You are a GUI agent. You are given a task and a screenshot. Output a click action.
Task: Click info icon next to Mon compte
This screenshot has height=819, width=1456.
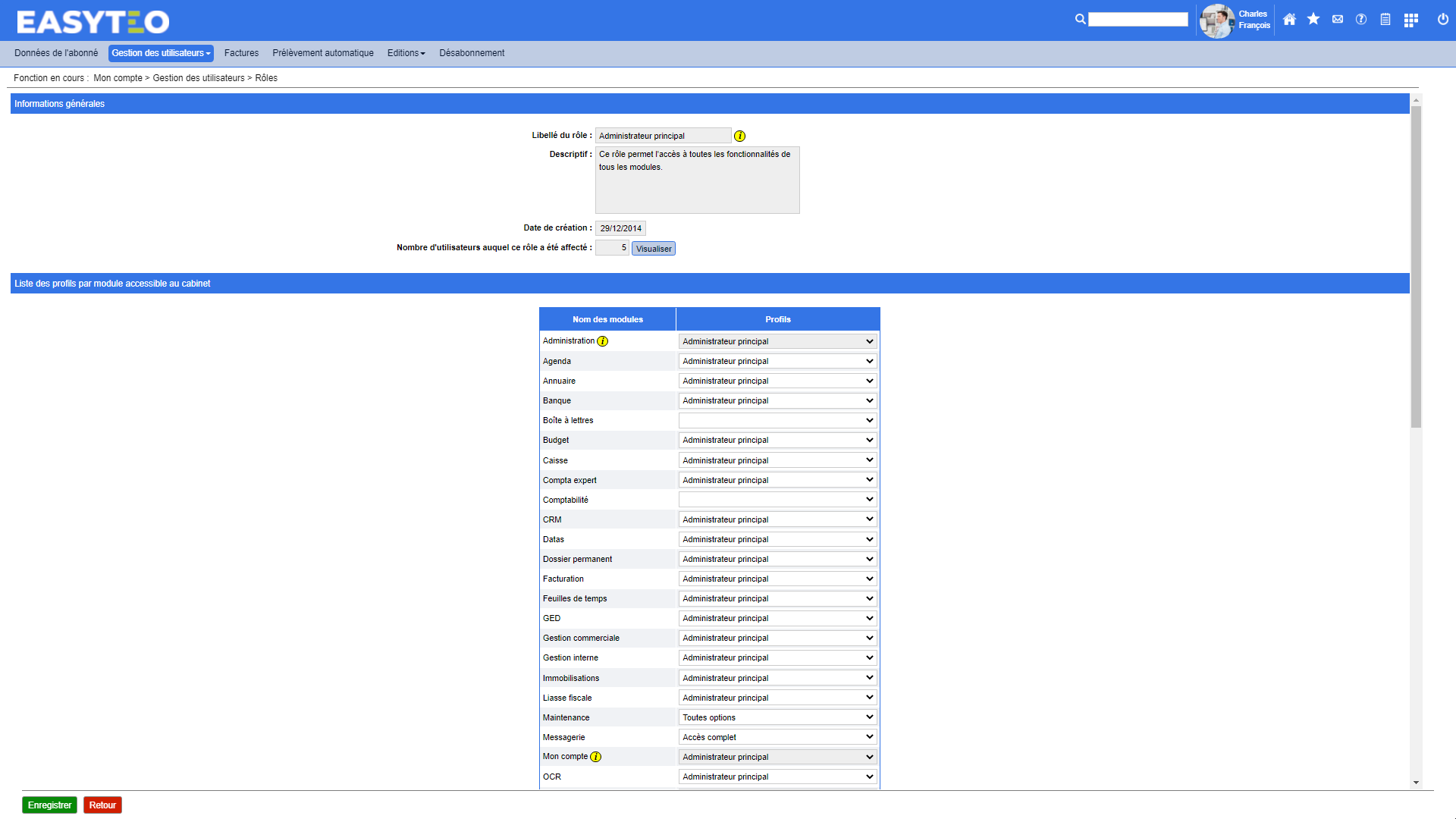(x=596, y=757)
